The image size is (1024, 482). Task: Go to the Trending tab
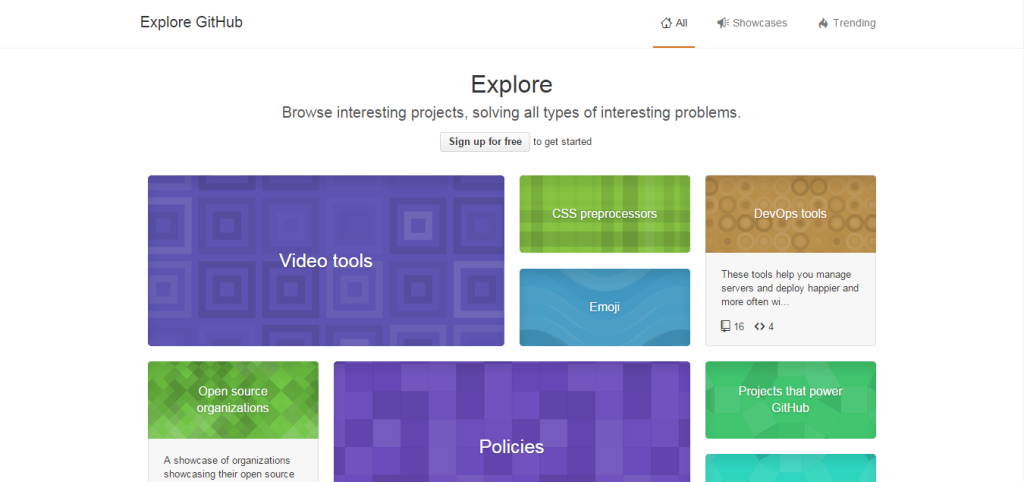tap(854, 23)
